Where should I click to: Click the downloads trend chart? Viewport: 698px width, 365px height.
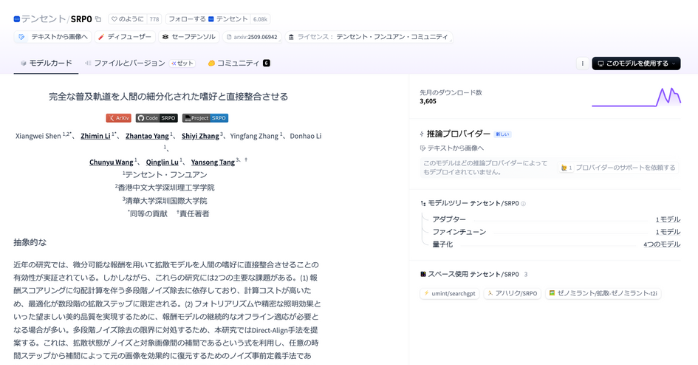point(636,97)
